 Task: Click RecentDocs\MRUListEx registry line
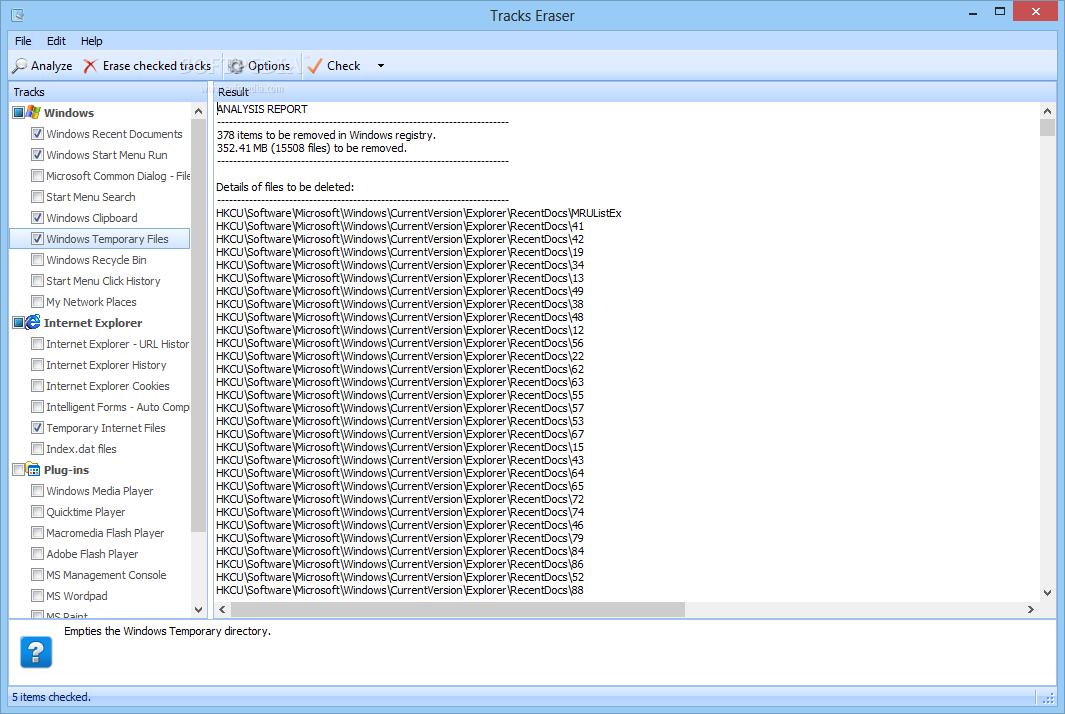[x=418, y=213]
